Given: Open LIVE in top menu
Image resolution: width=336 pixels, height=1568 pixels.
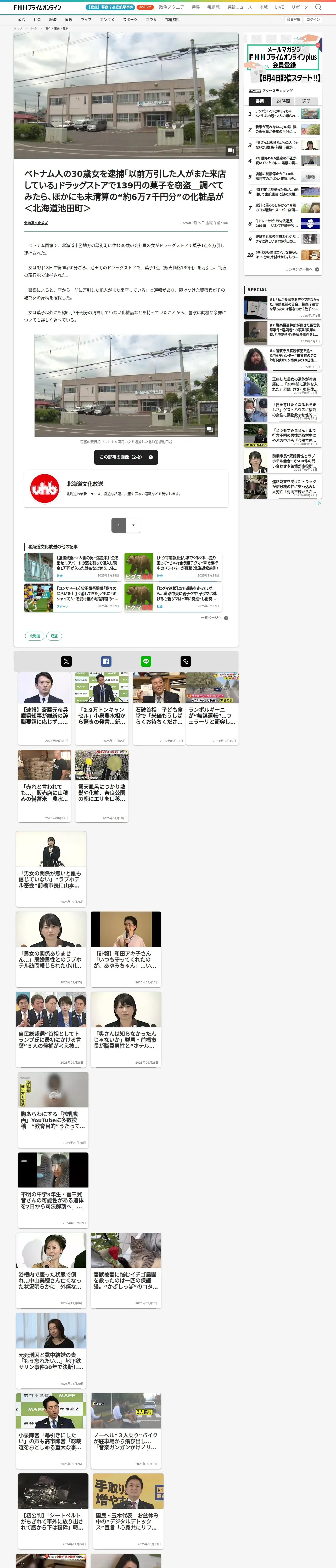Looking at the screenshot, I should (279, 7).
